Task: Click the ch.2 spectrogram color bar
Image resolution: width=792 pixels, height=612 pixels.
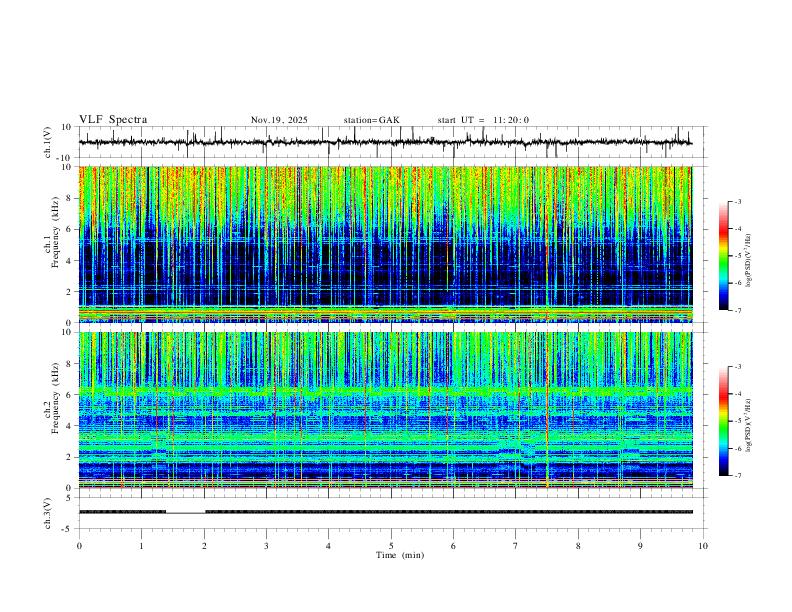Action: point(723,421)
